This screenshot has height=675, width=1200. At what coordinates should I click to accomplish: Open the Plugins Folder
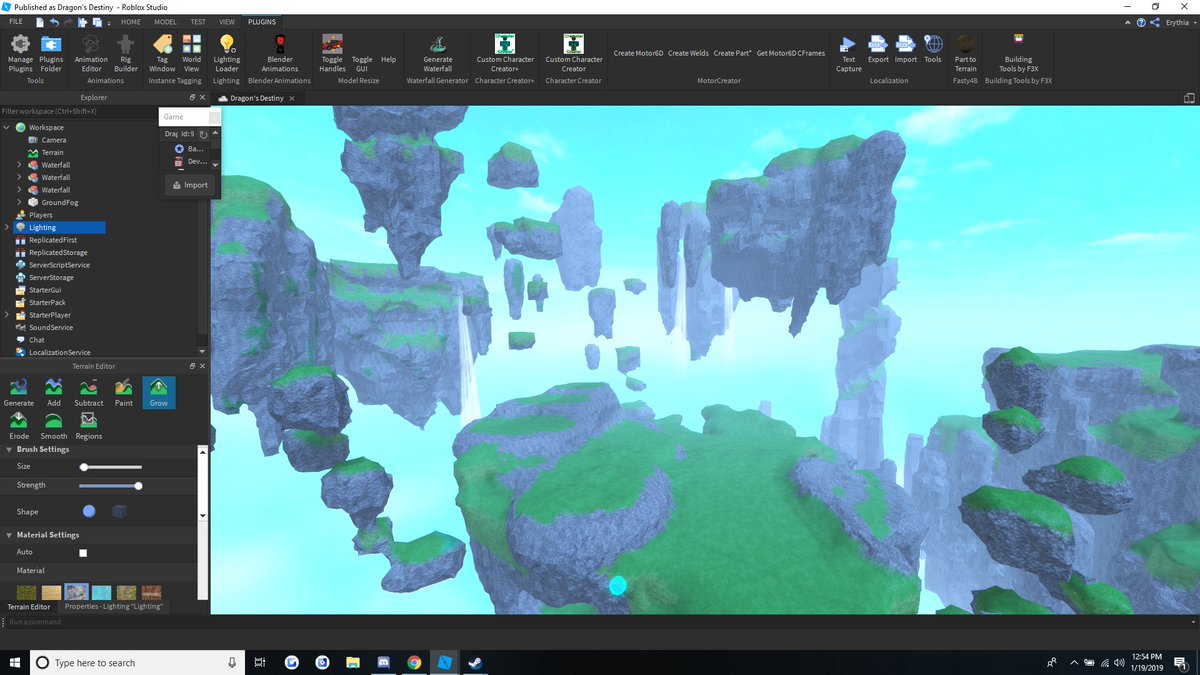51,53
